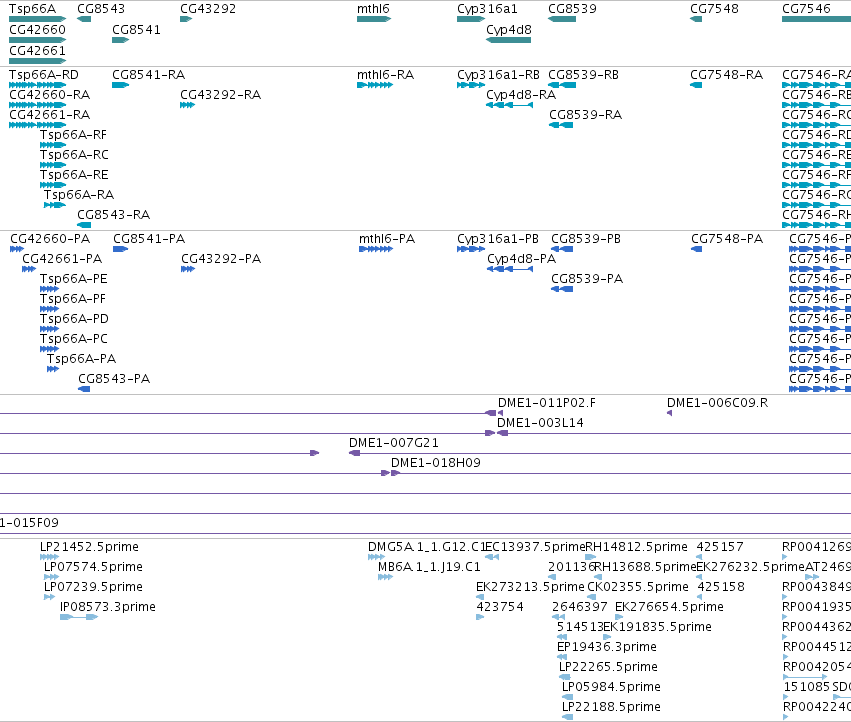Select the CG43292 gene glyph
851x722 pixels.
point(186,19)
